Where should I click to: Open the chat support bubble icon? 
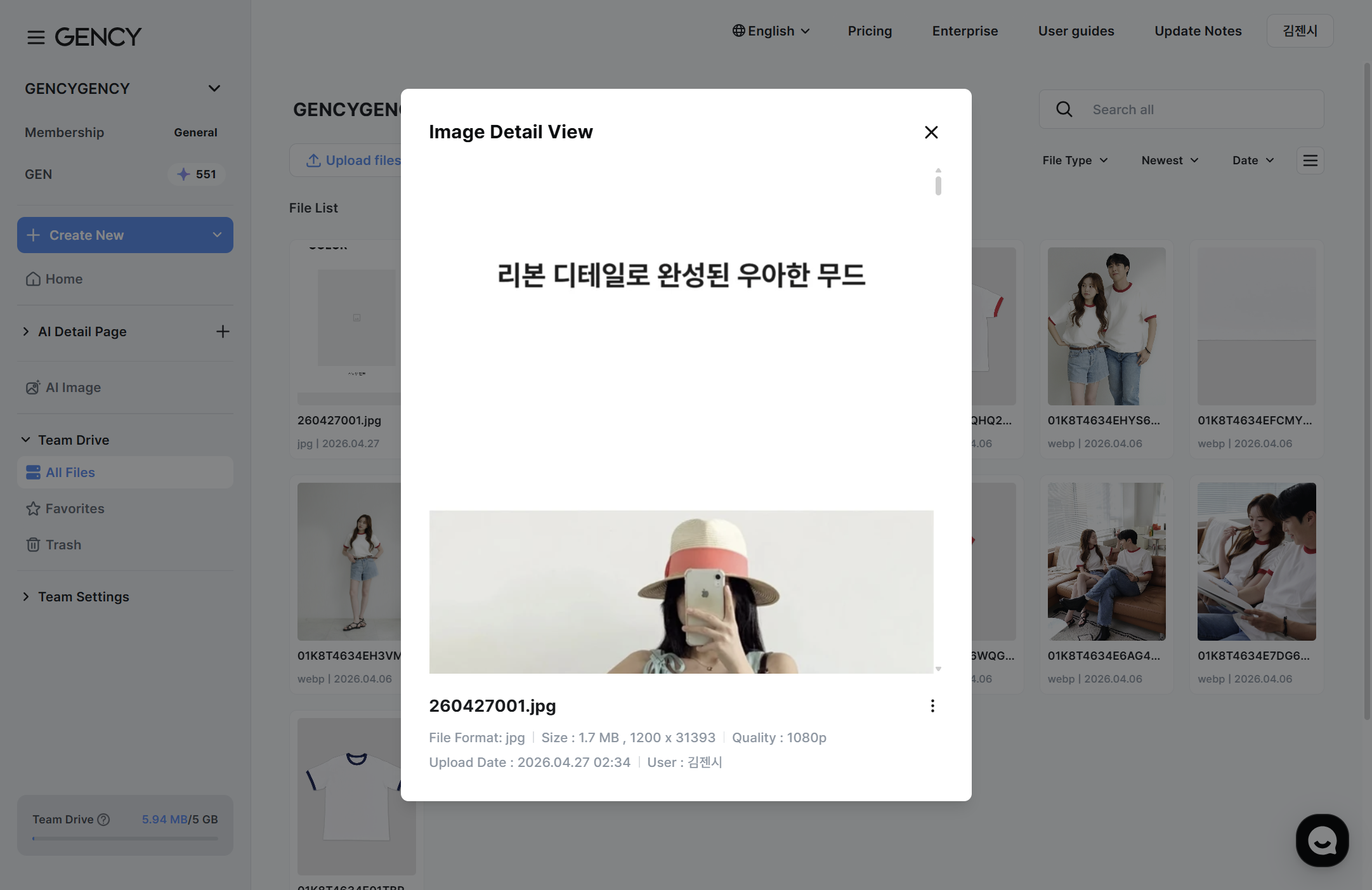click(x=1322, y=841)
